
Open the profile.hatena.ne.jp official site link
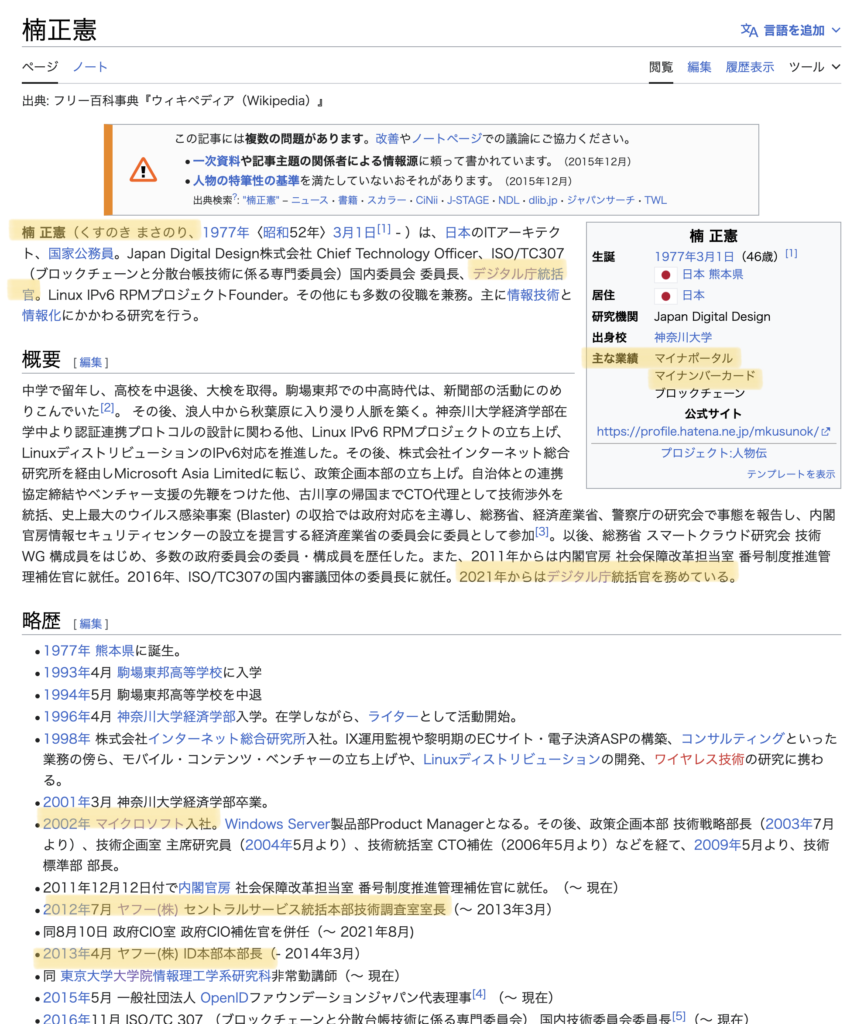click(x=713, y=432)
